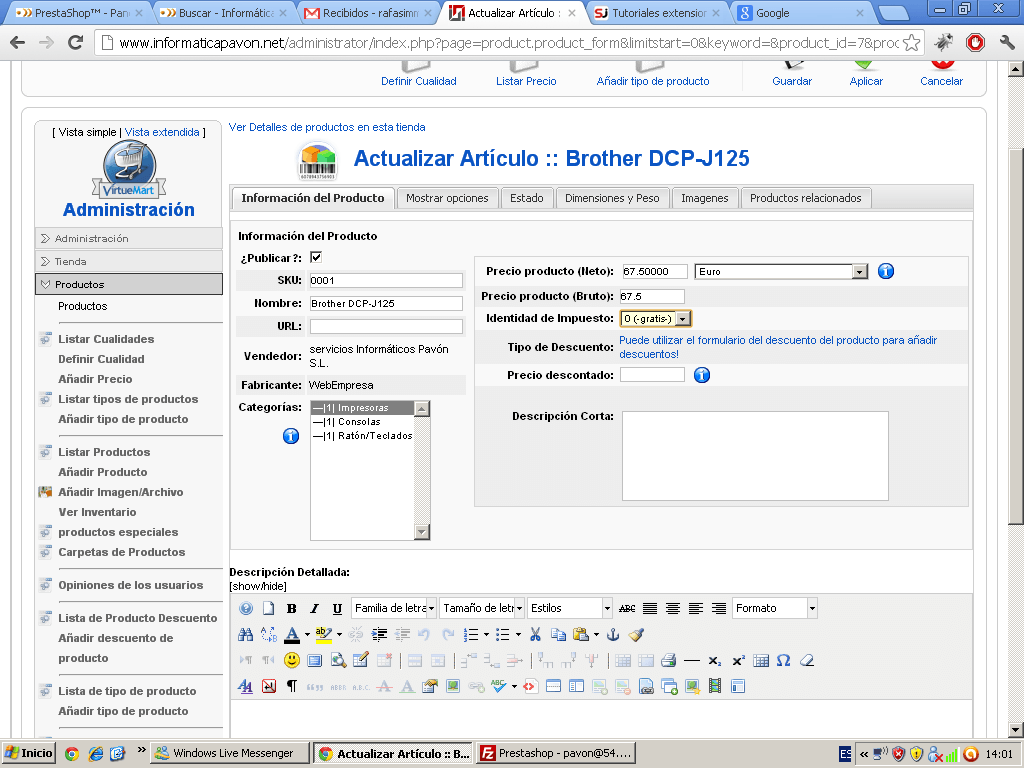The width and height of the screenshot is (1024, 768).
Task: Insert an emoticon smiley
Action: pyautogui.click(x=292, y=660)
